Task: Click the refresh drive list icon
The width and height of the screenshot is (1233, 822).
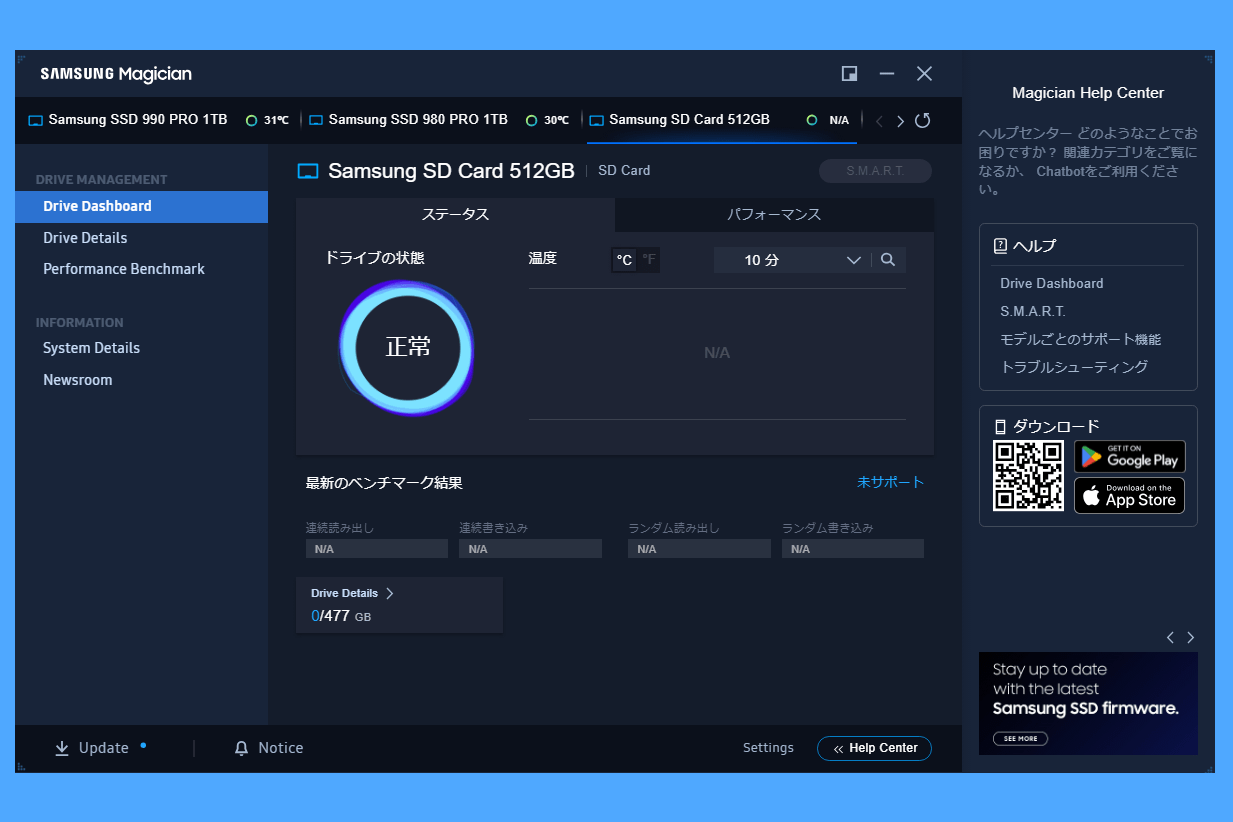Action: (x=922, y=121)
